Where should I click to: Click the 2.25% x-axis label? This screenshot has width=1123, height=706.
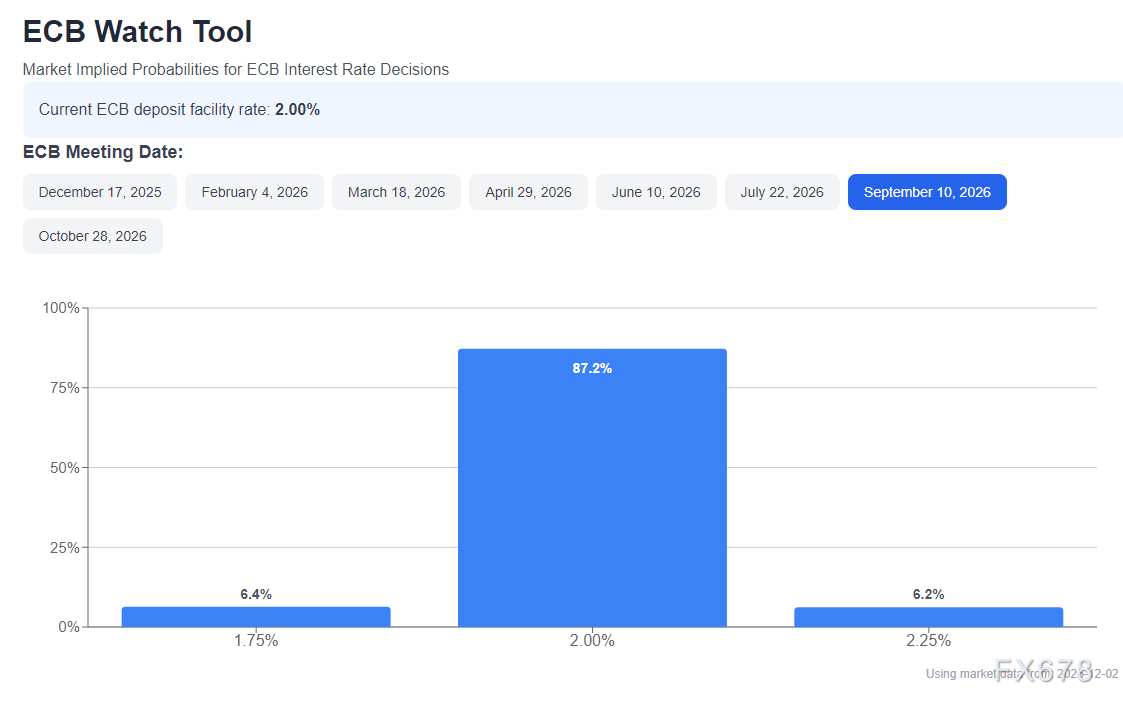(928, 640)
